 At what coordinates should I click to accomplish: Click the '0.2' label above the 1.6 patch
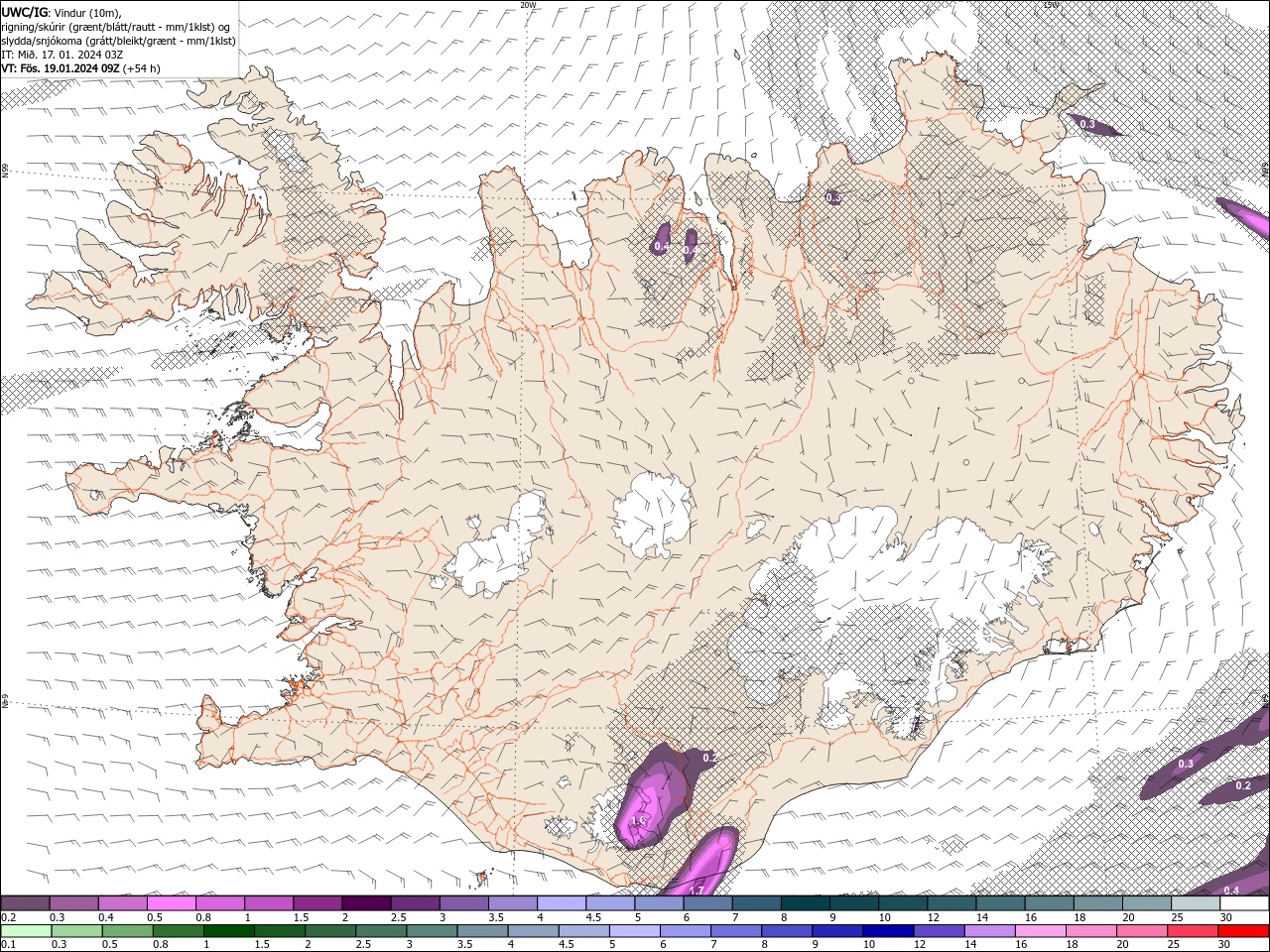pyautogui.click(x=709, y=758)
